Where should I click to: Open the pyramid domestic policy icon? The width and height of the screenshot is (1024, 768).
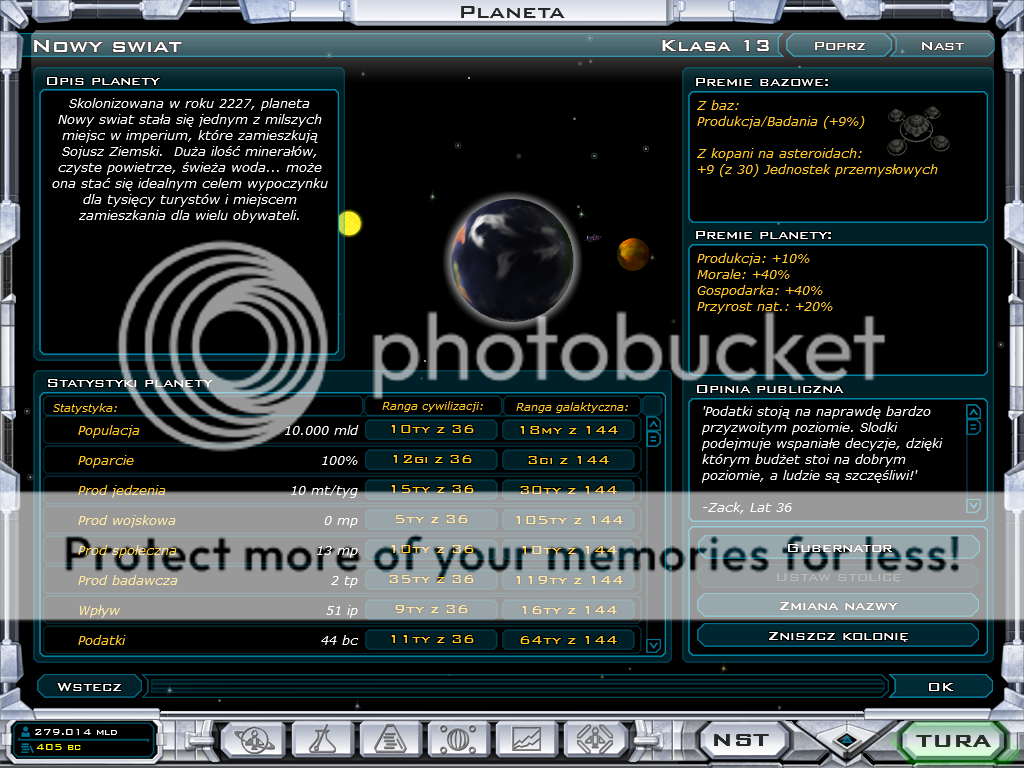point(391,740)
